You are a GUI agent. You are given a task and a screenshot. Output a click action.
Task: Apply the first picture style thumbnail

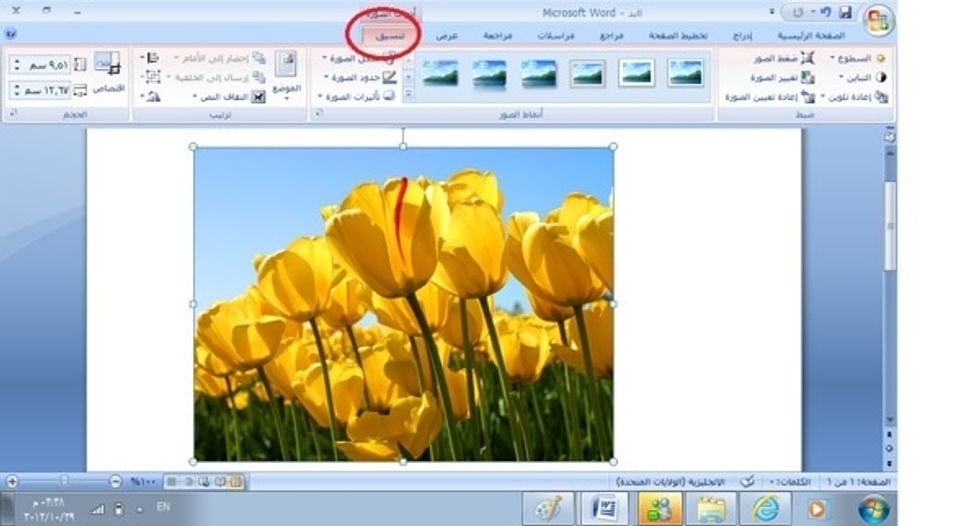coord(685,73)
